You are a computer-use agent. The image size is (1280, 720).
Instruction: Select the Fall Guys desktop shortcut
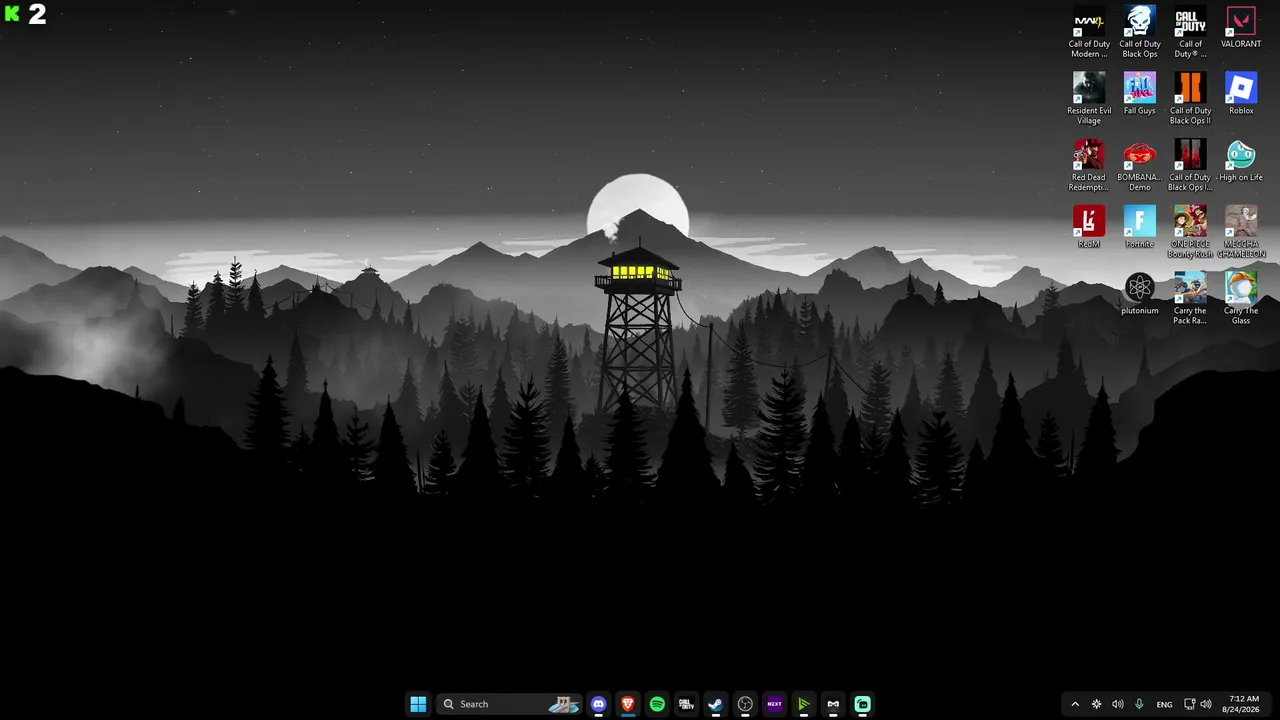click(1140, 94)
